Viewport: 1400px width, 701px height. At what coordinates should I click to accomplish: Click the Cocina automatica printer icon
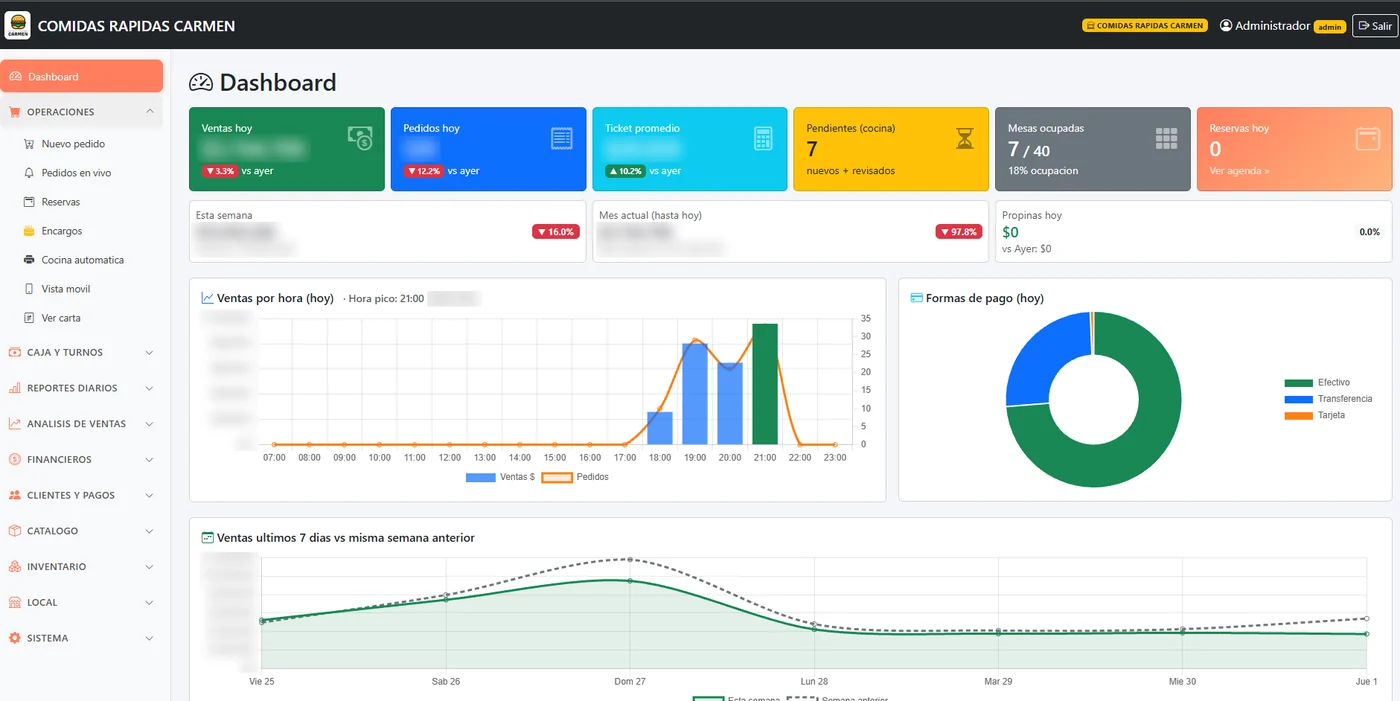pos(29,260)
